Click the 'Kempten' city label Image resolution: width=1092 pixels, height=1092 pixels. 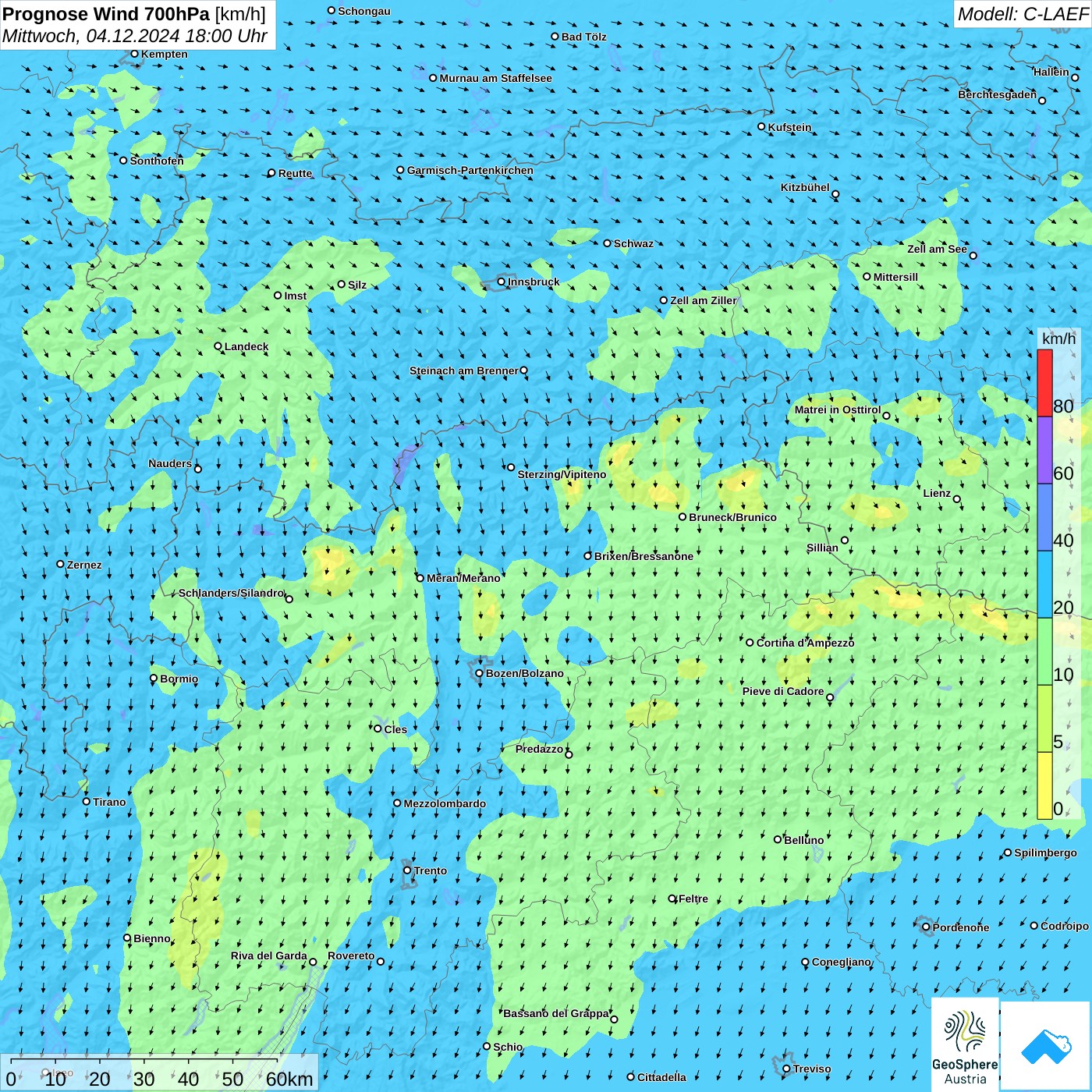(x=164, y=54)
